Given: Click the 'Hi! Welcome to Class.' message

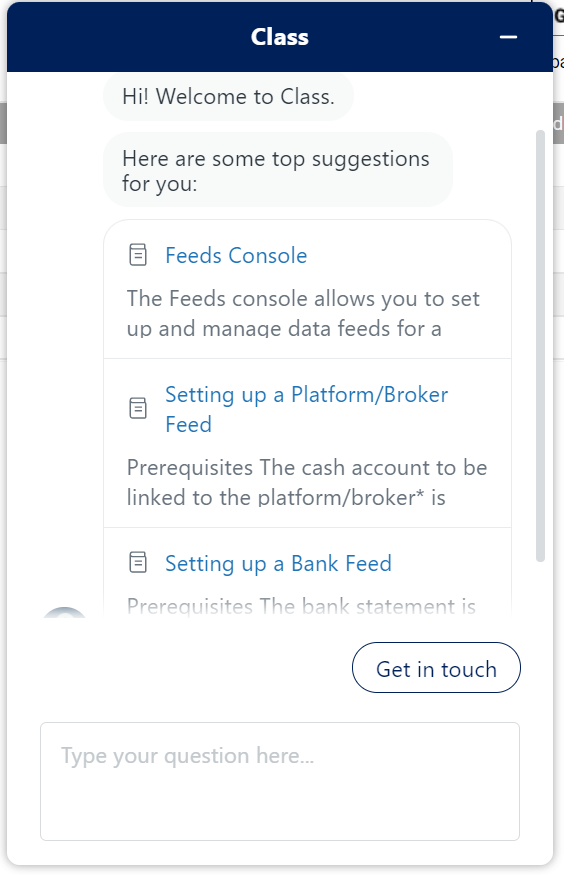Looking at the screenshot, I should [x=228, y=97].
